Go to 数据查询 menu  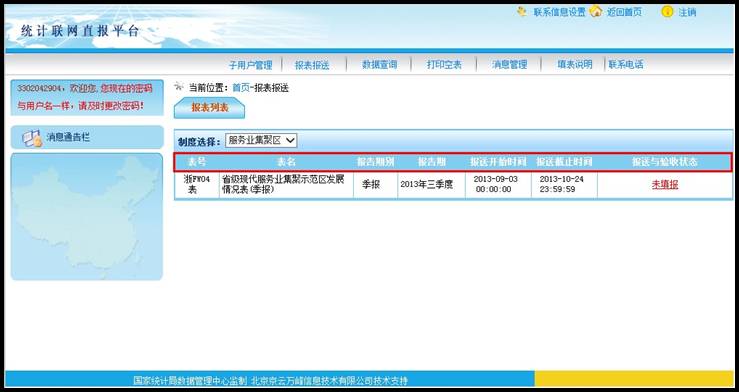pyautogui.click(x=379, y=65)
